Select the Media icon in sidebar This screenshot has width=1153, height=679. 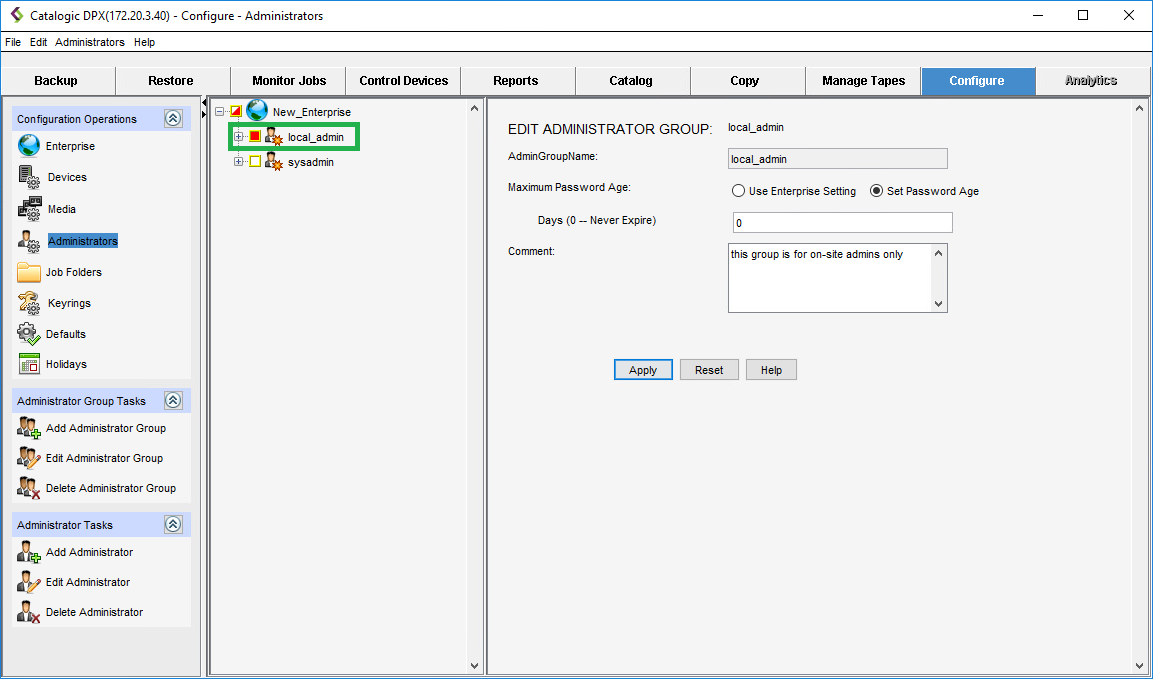29,209
